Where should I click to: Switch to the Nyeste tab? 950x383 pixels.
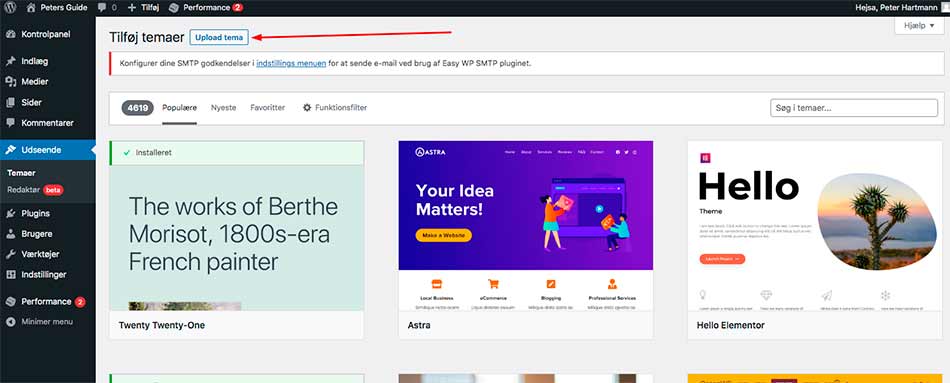224,108
